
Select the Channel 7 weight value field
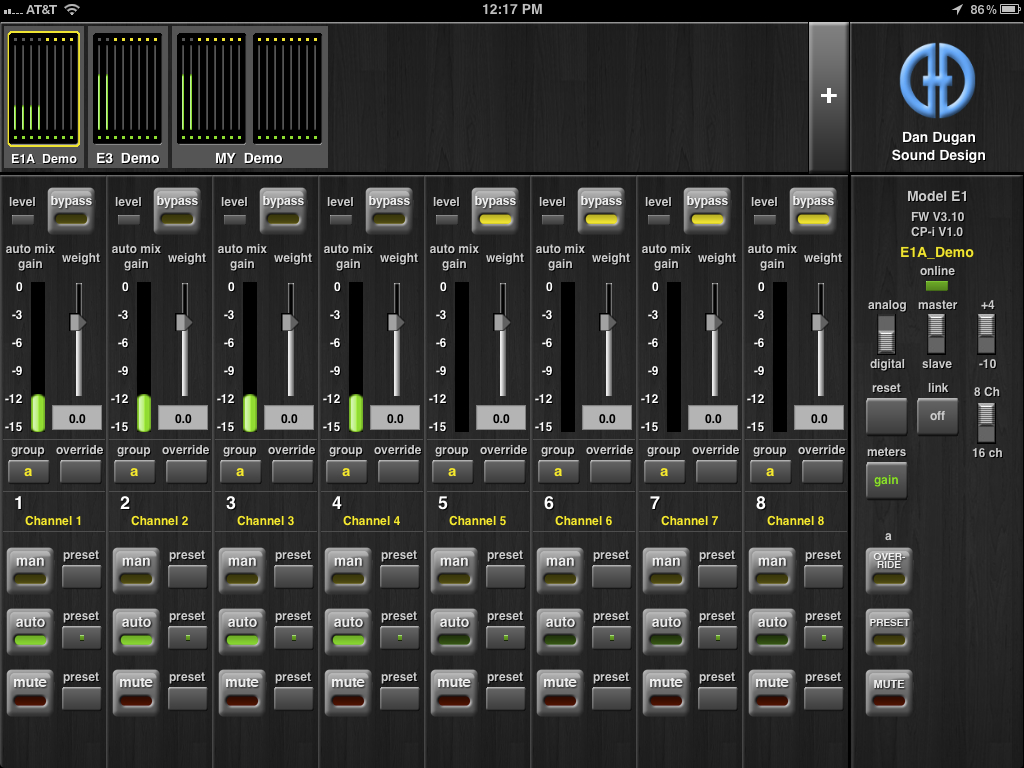pyautogui.click(x=713, y=418)
